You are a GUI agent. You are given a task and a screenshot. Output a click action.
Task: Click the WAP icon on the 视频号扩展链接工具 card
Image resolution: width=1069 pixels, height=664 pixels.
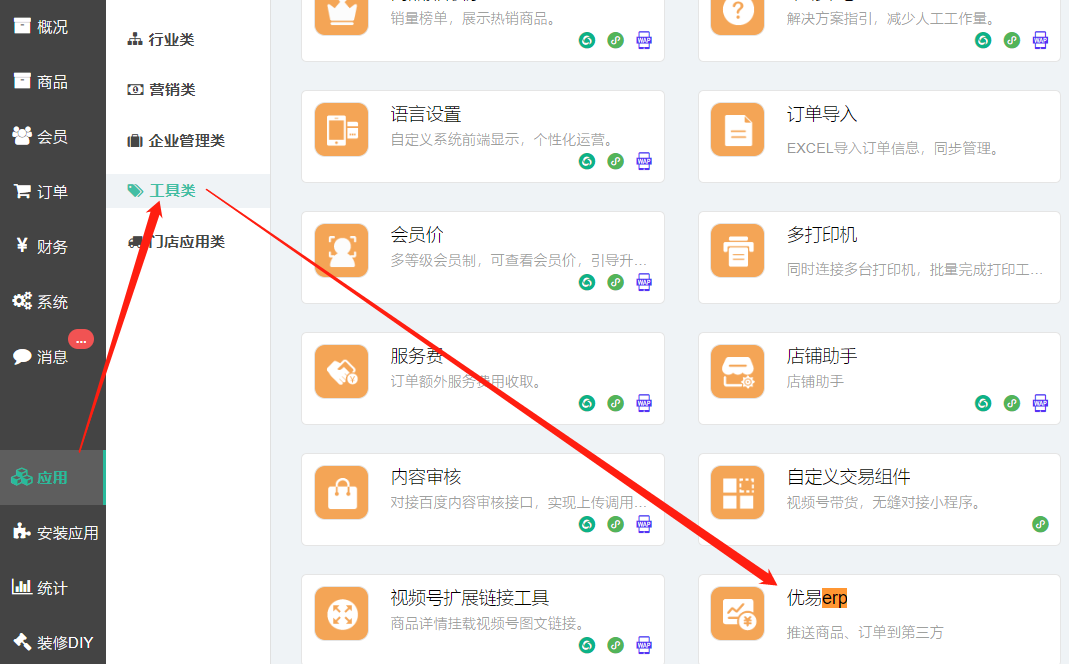(x=644, y=645)
